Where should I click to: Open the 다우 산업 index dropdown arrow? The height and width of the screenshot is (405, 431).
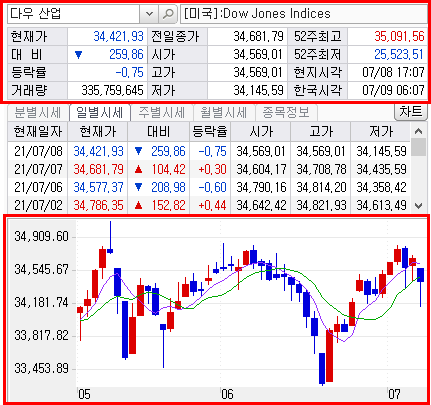(149, 14)
